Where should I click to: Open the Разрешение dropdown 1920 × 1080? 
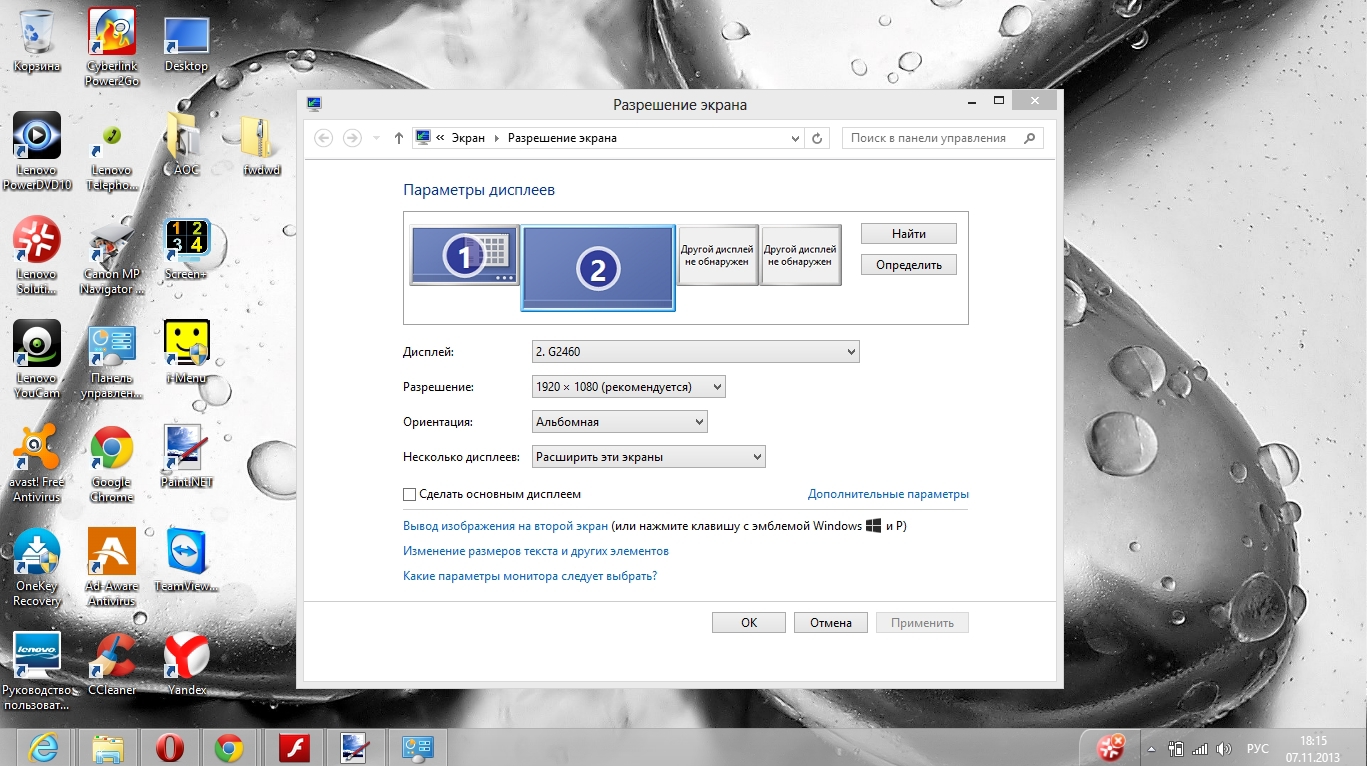(x=629, y=386)
